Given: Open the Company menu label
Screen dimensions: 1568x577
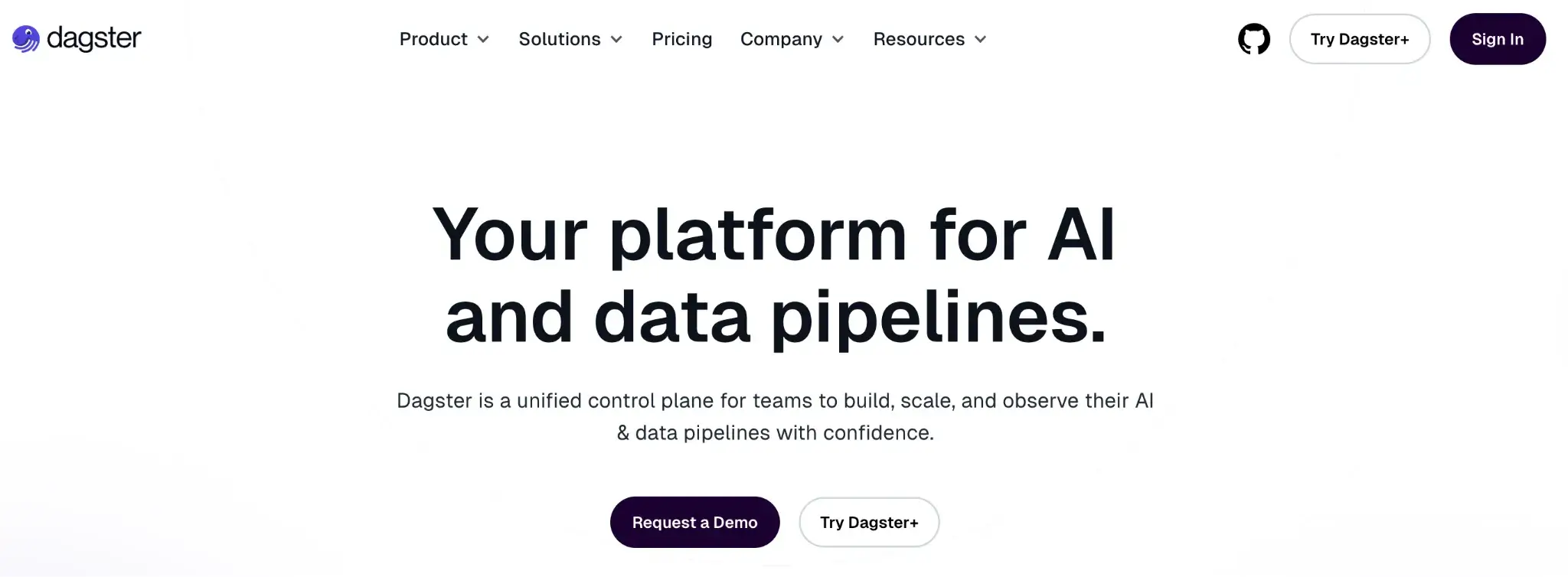Looking at the screenshot, I should click(x=781, y=39).
